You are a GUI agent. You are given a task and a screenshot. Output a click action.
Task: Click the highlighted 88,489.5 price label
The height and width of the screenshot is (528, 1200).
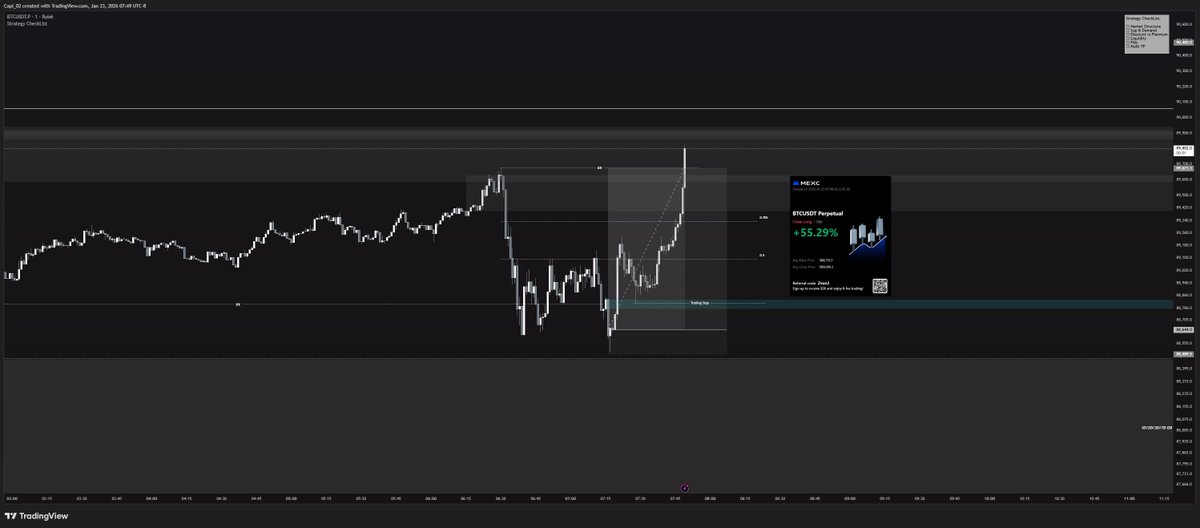[x=1184, y=354]
